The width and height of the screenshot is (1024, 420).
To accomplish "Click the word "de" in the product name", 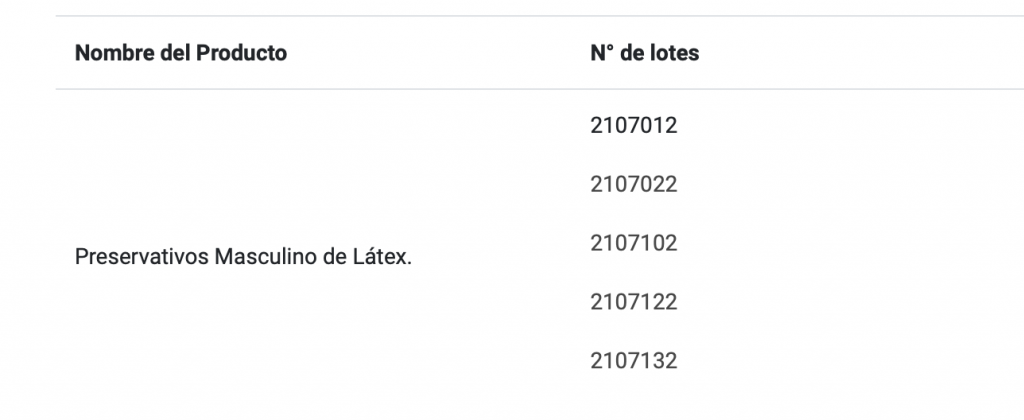I will (322, 257).
